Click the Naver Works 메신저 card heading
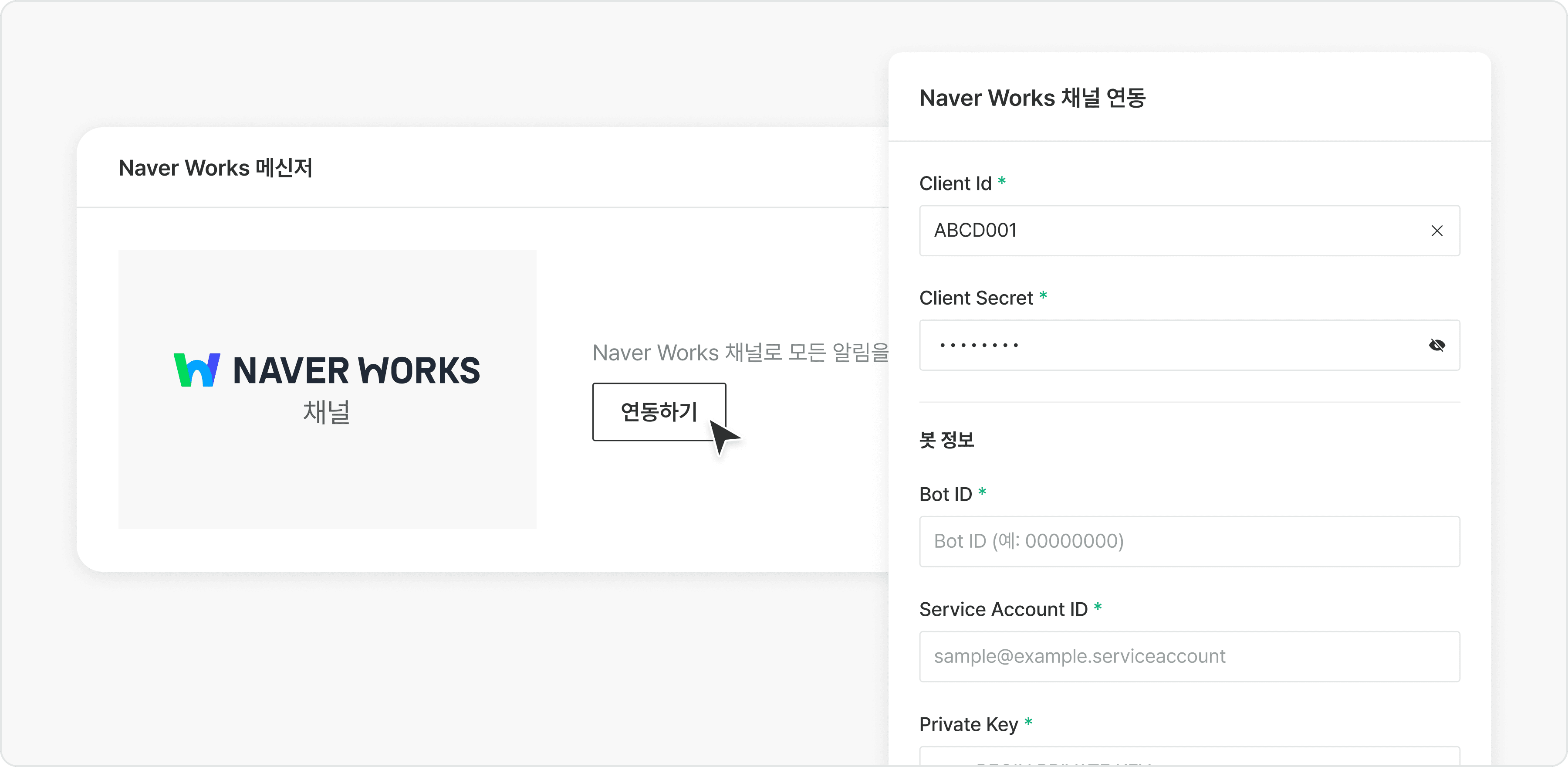Viewport: 1568px width, 767px height. point(216,168)
